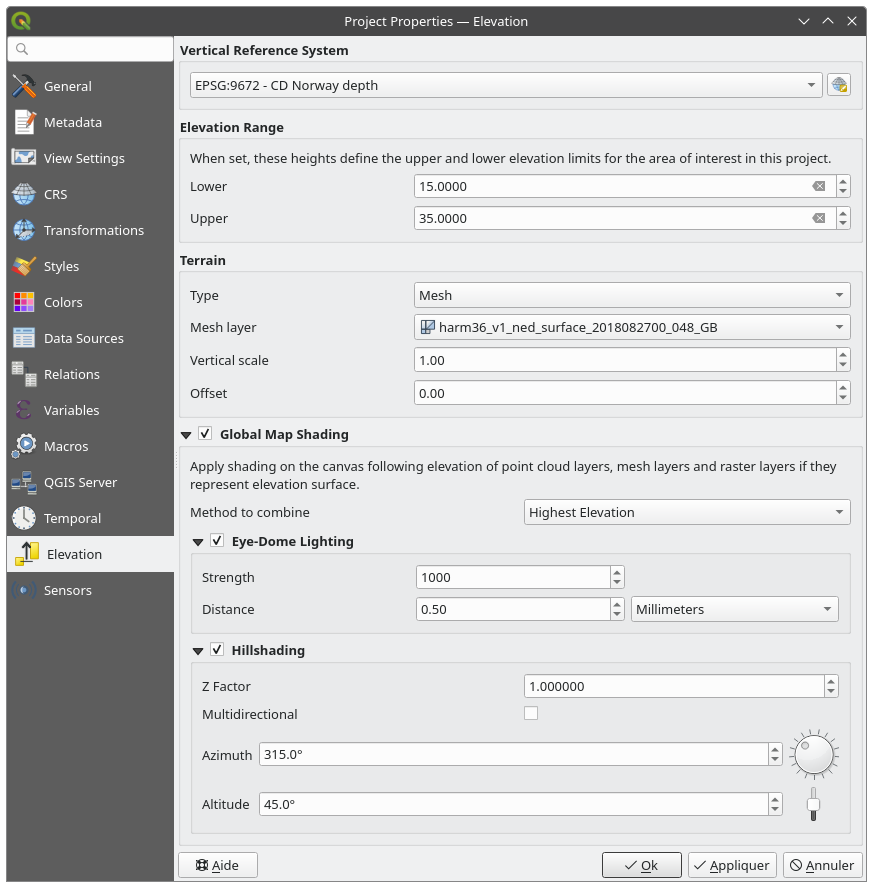This screenshot has height=896, width=874.
Task: Switch to the Temporal settings tab
Action: click(x=72, y=518)
